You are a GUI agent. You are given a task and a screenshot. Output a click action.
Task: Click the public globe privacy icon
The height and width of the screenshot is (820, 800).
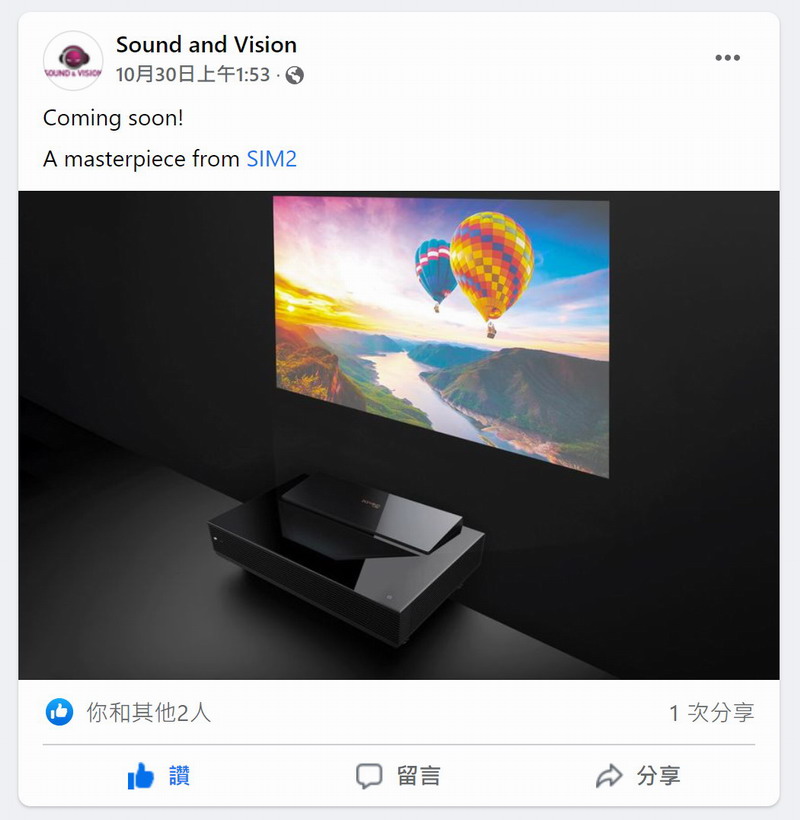[294, 75]
